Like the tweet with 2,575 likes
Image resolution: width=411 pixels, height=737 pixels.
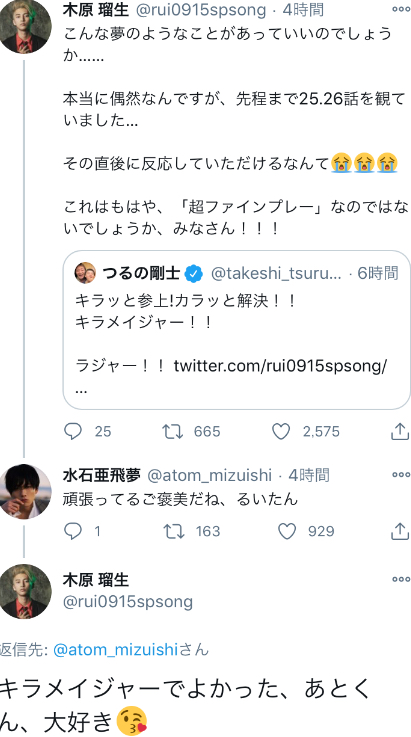pyautogui.click(x=281, y=431)
